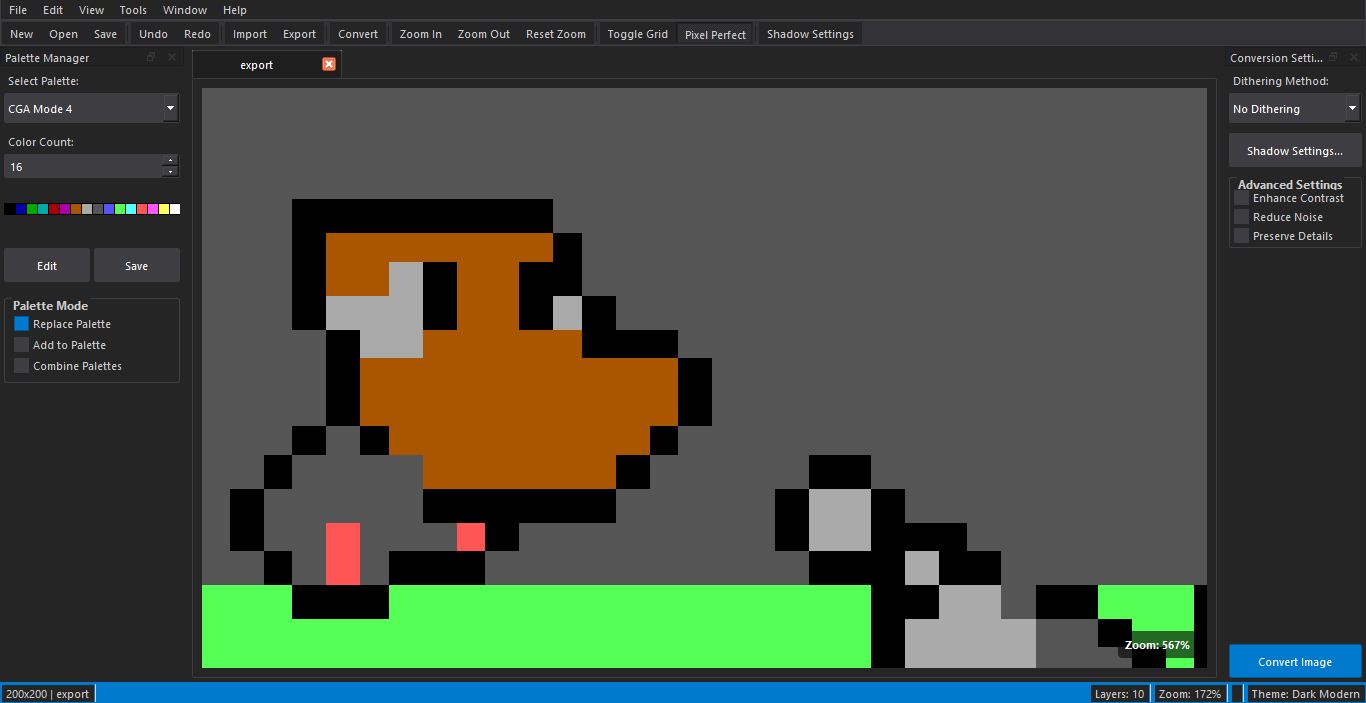This screenshot has height=703, width=1366.
Task: Open the File menu
Action: (18, 10)
